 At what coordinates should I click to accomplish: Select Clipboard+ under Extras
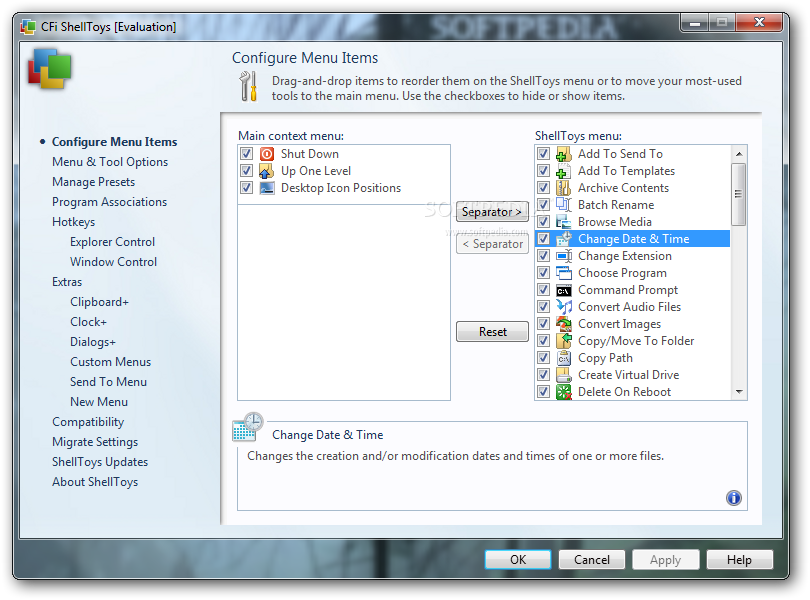99,302
